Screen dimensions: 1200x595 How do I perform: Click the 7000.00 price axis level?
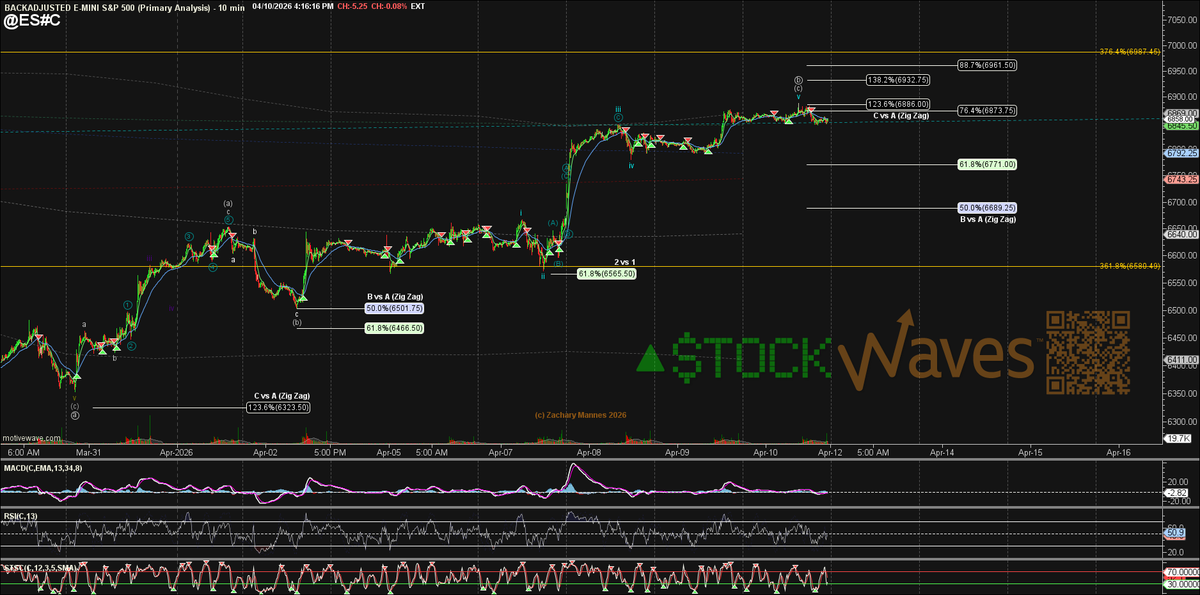(1183, 46)
